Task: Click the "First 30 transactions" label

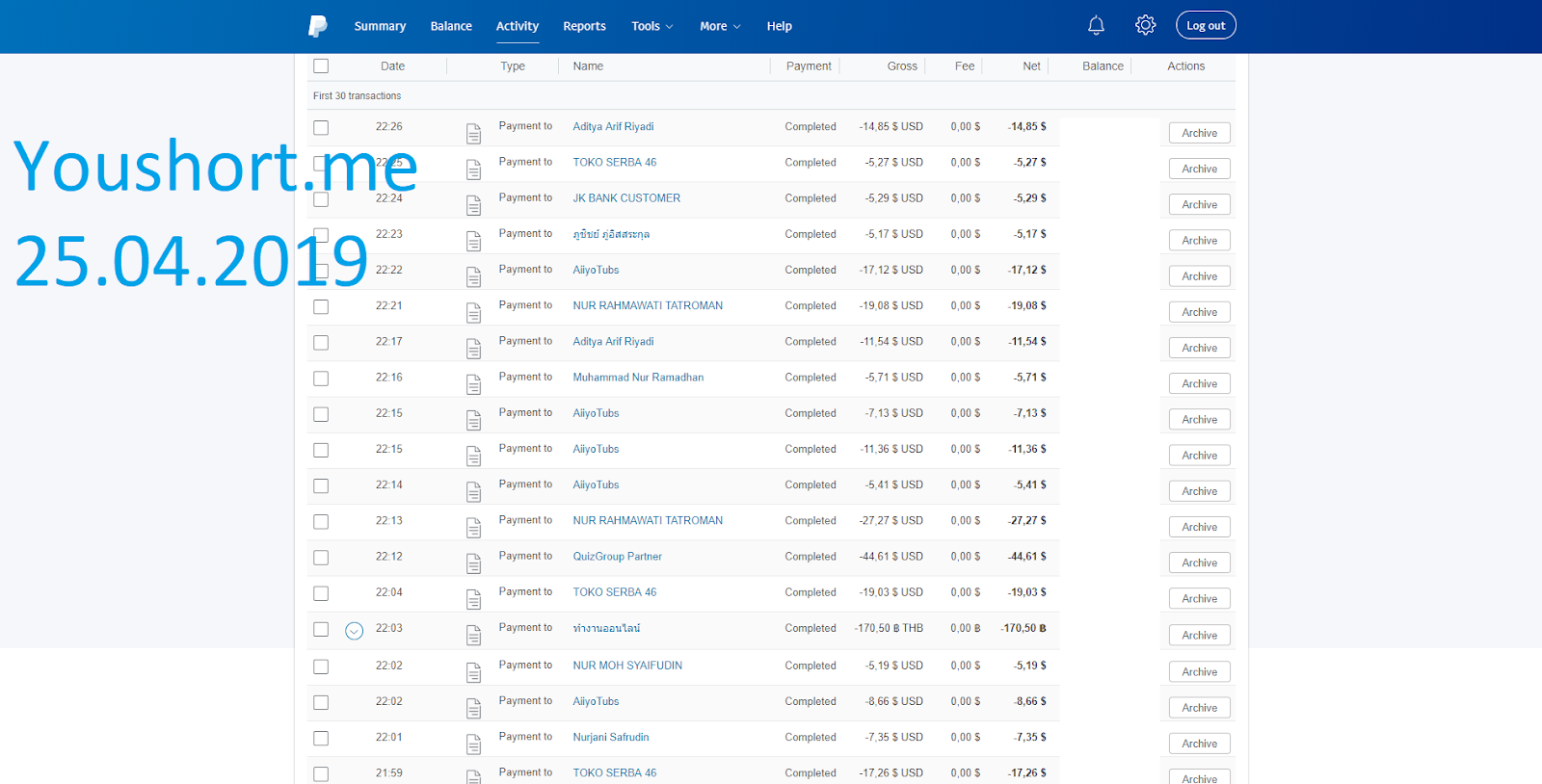Action: (x=357, y=96)
